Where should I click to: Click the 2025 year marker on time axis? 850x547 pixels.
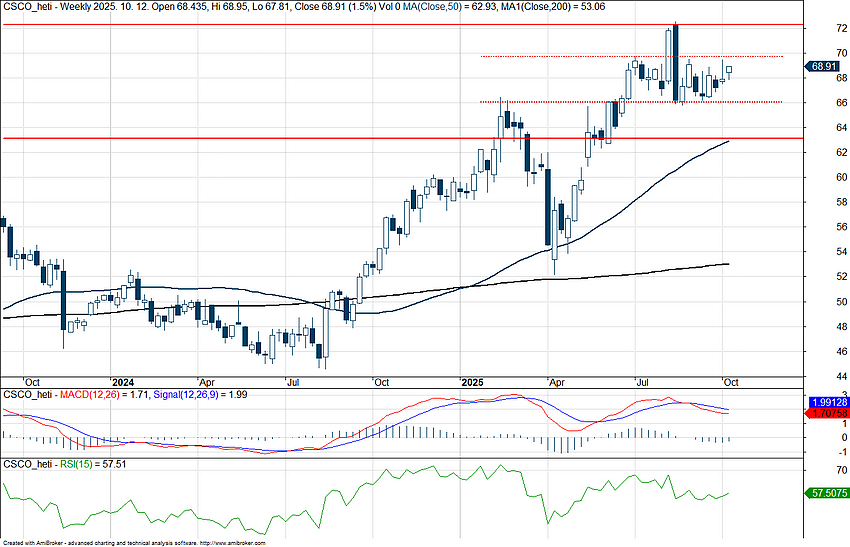click(473, 382)
